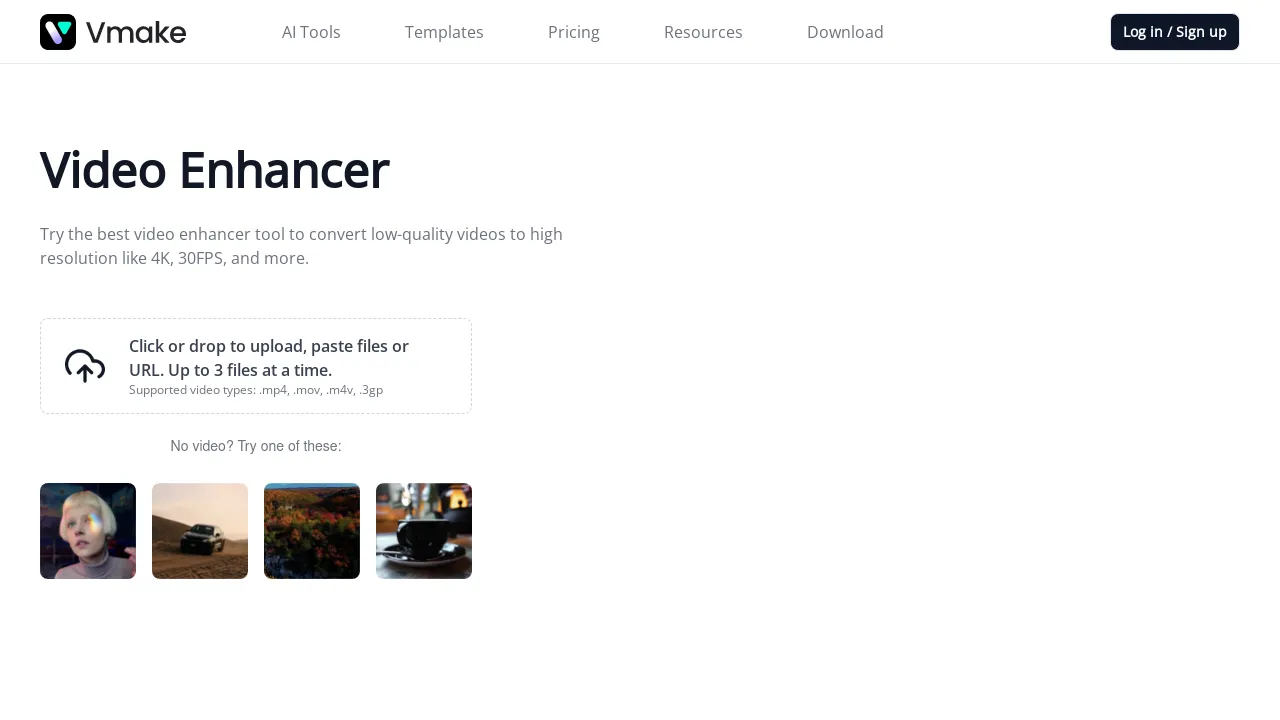Image resolution: width=1280 pixels, height=720 pixels.
Task: Open the Templates menu
Action: tap(444, 32)
